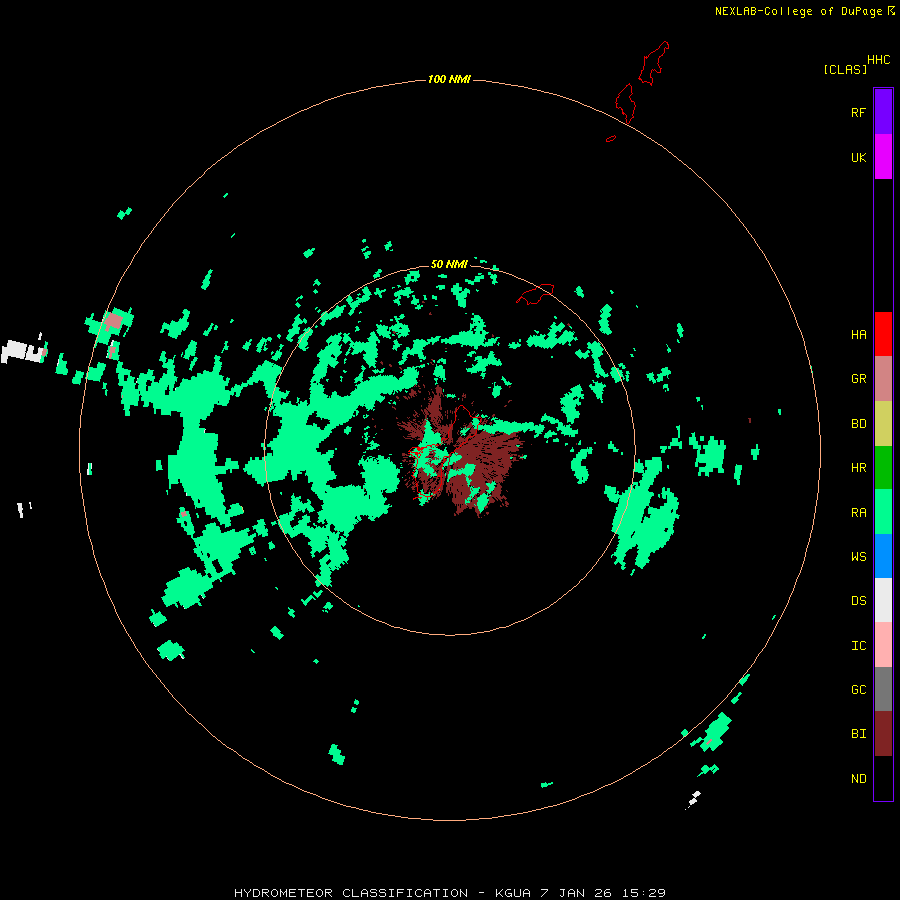
Task: Click the UK legend label
Action: point(858,158)
